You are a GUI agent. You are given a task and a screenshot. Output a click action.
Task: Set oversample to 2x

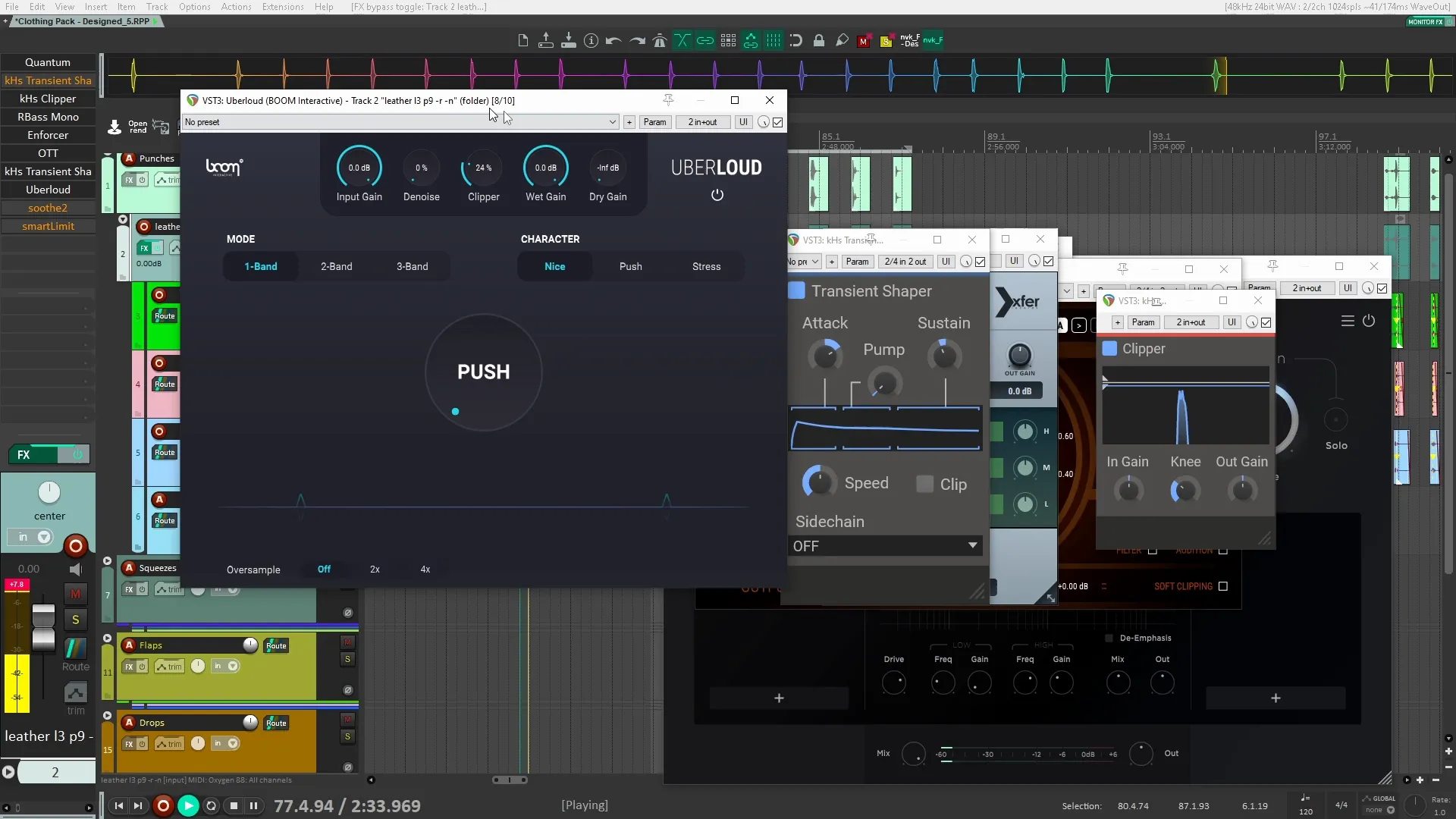[x=375, y=570]
